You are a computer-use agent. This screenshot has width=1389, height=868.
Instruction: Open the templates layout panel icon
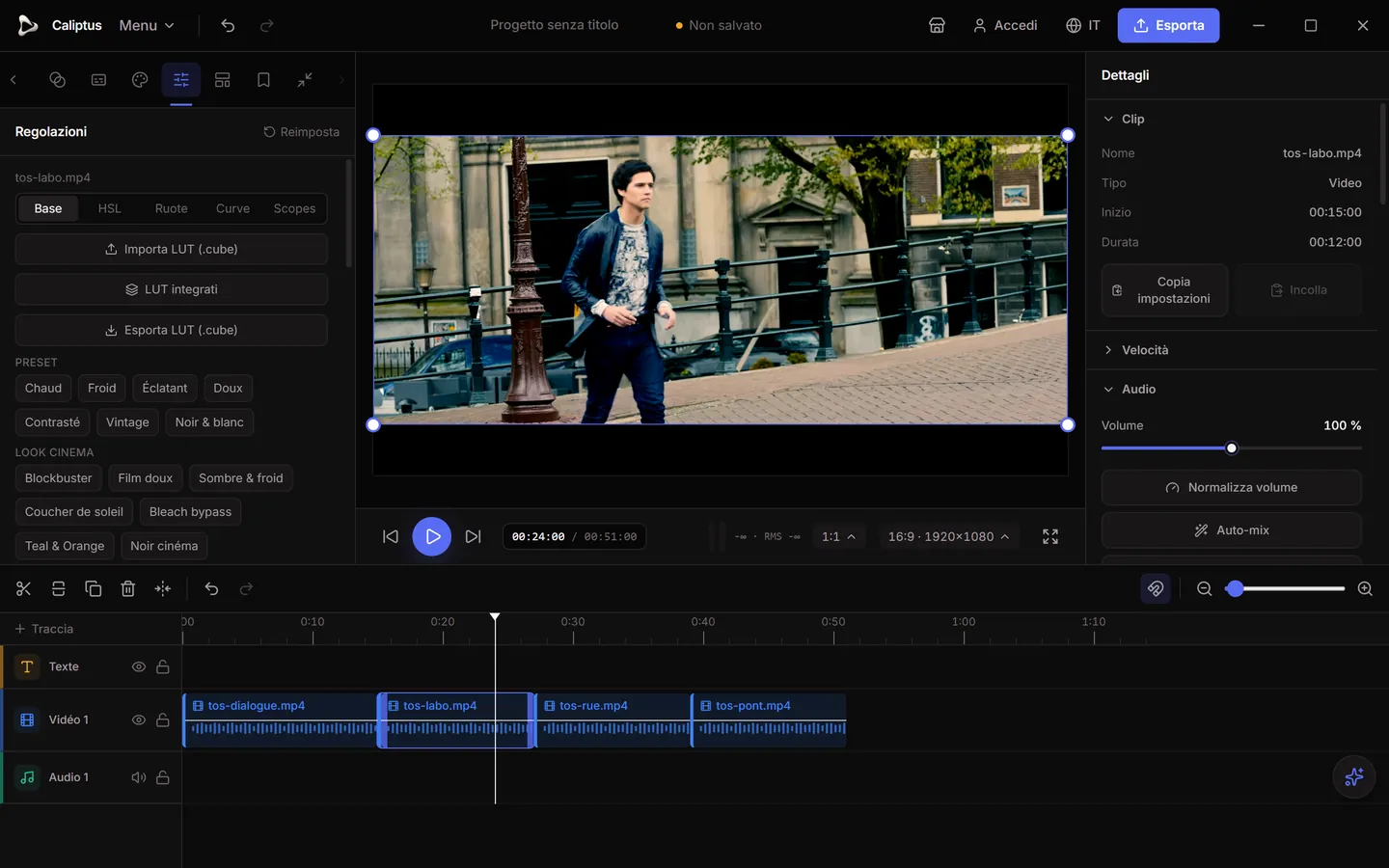(x=223, y=80)
